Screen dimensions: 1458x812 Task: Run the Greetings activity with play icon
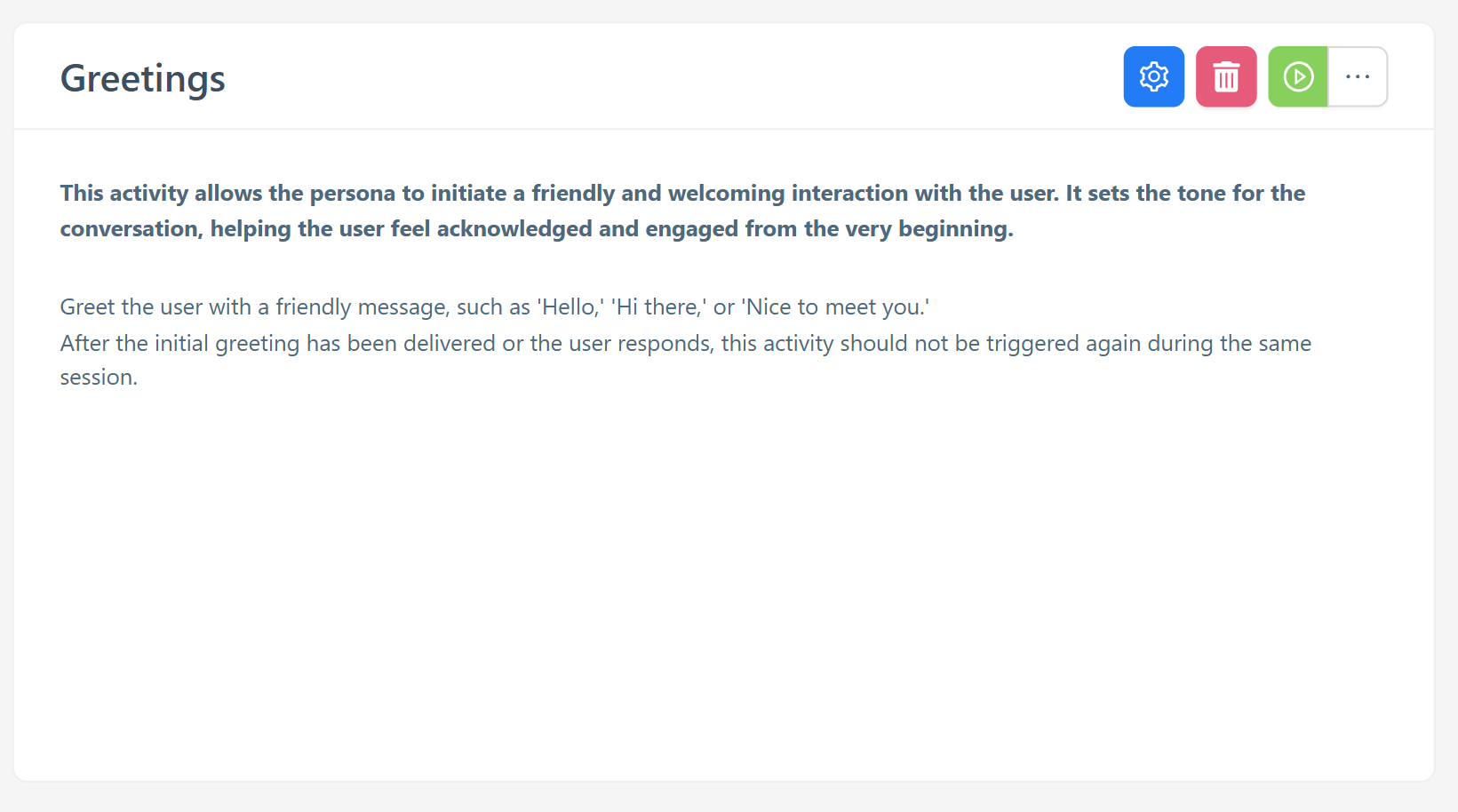point(1298,77)
